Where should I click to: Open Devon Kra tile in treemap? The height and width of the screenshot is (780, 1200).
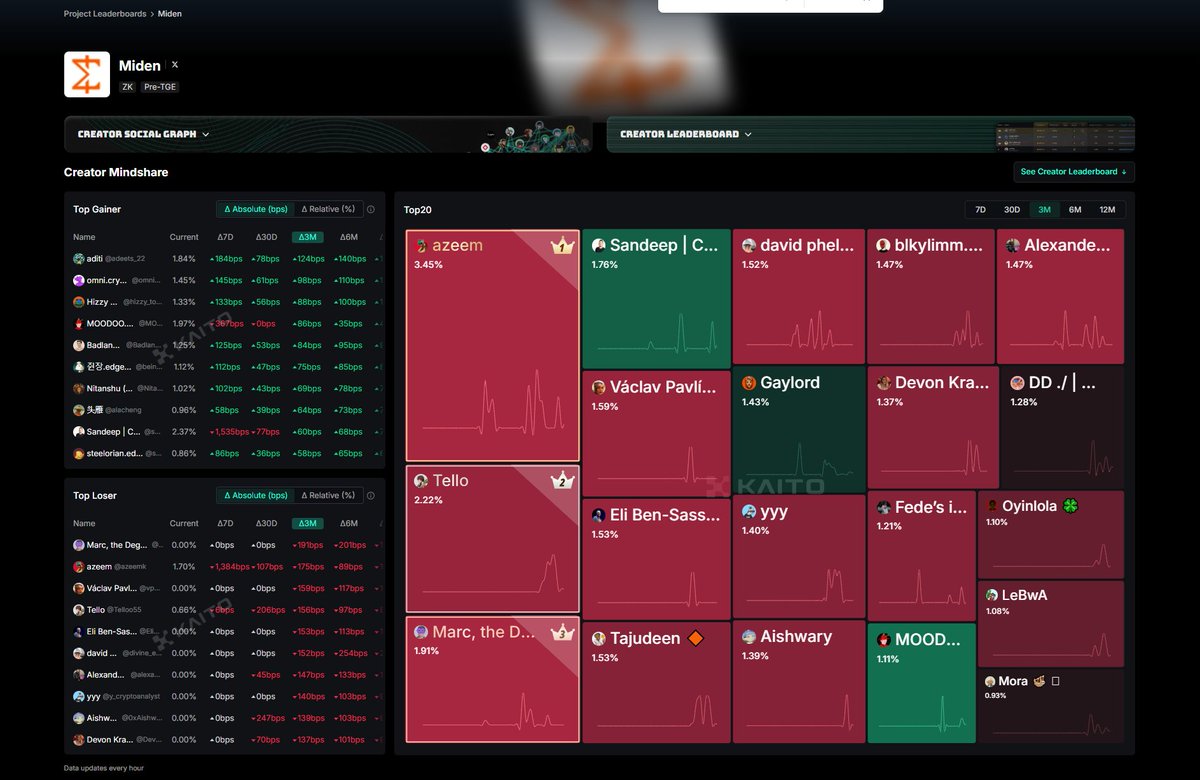pos(932,427)
